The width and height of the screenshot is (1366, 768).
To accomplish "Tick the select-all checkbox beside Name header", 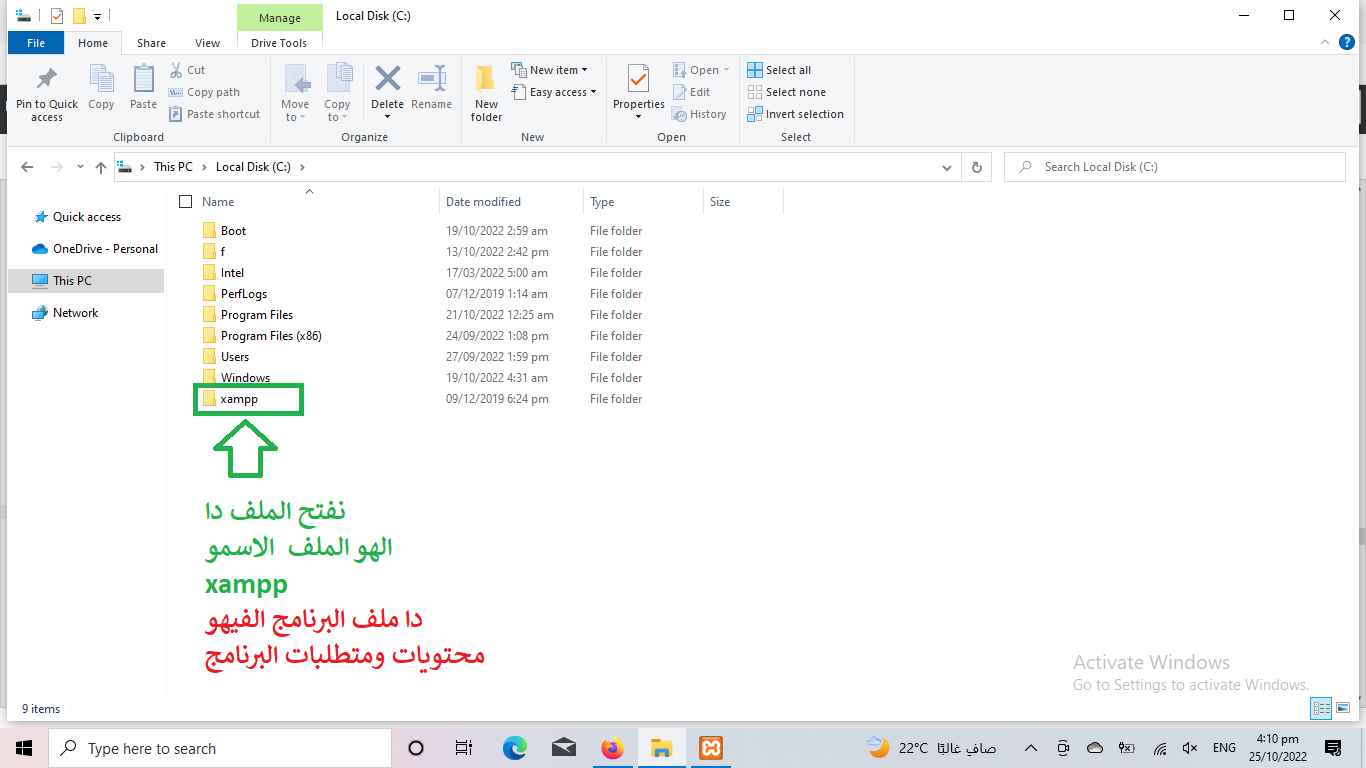I will point(185,202).
